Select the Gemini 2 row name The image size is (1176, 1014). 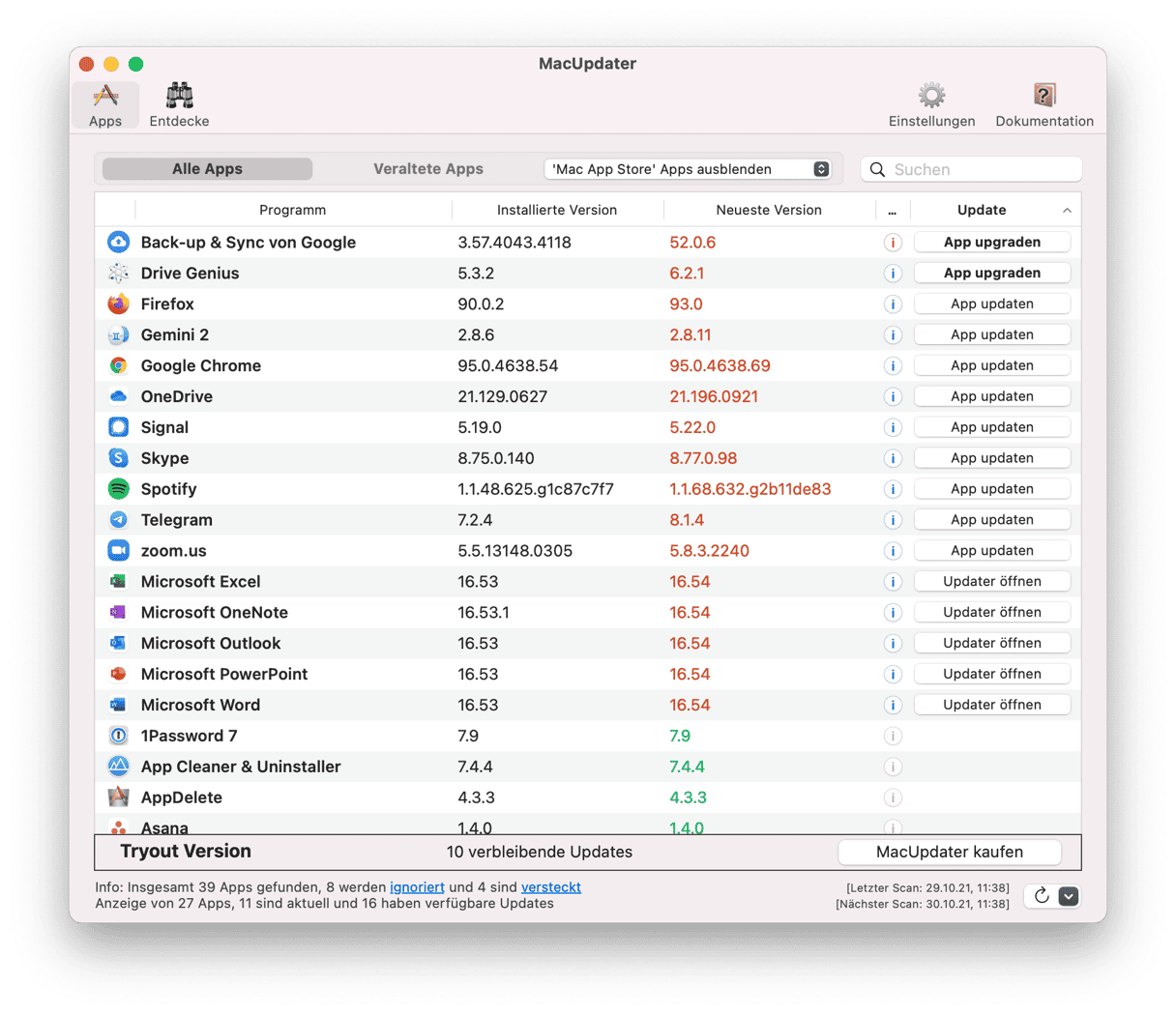click(175, 334)
